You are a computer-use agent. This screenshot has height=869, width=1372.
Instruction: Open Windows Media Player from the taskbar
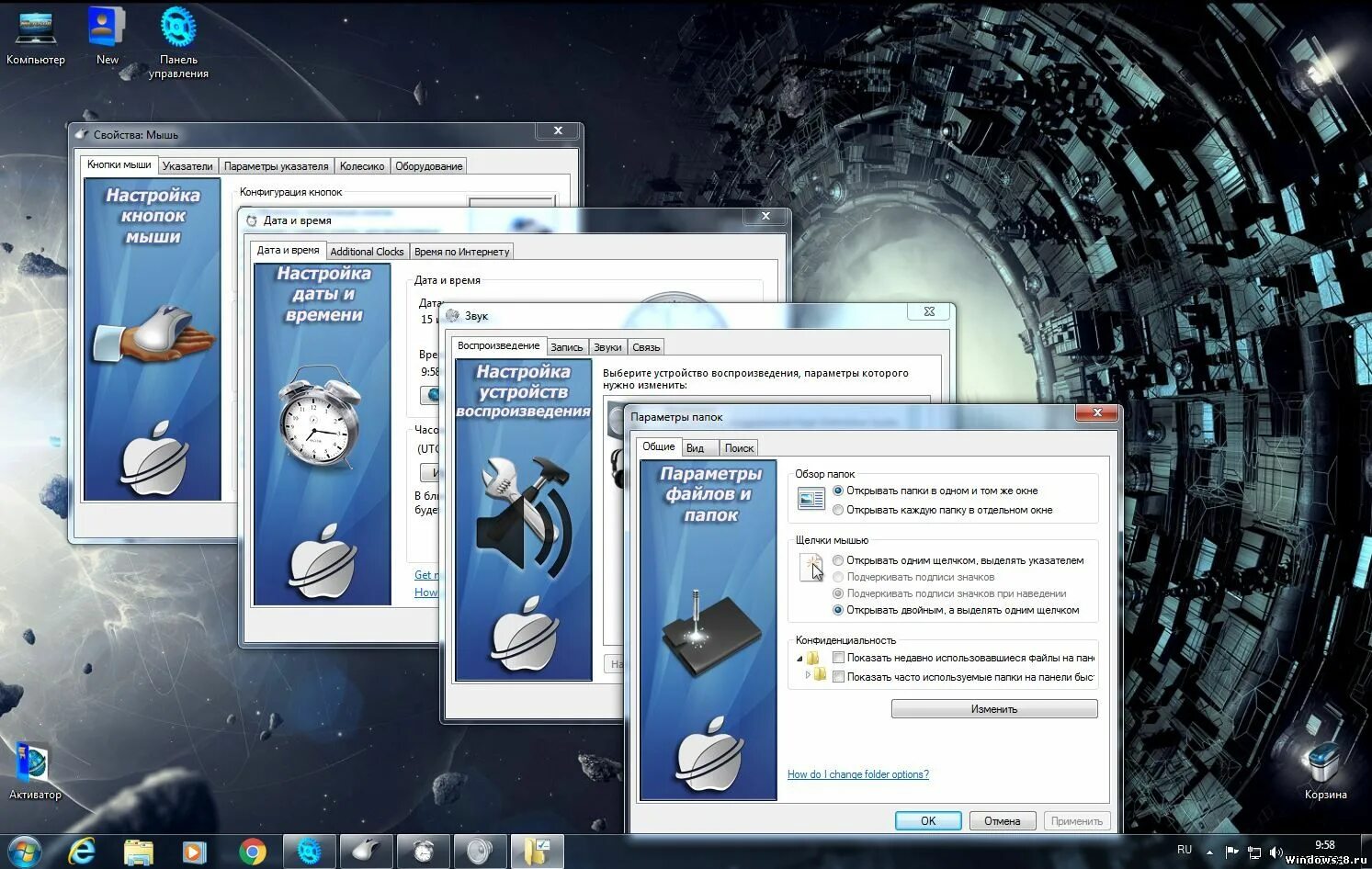click(x=193, y=852)
